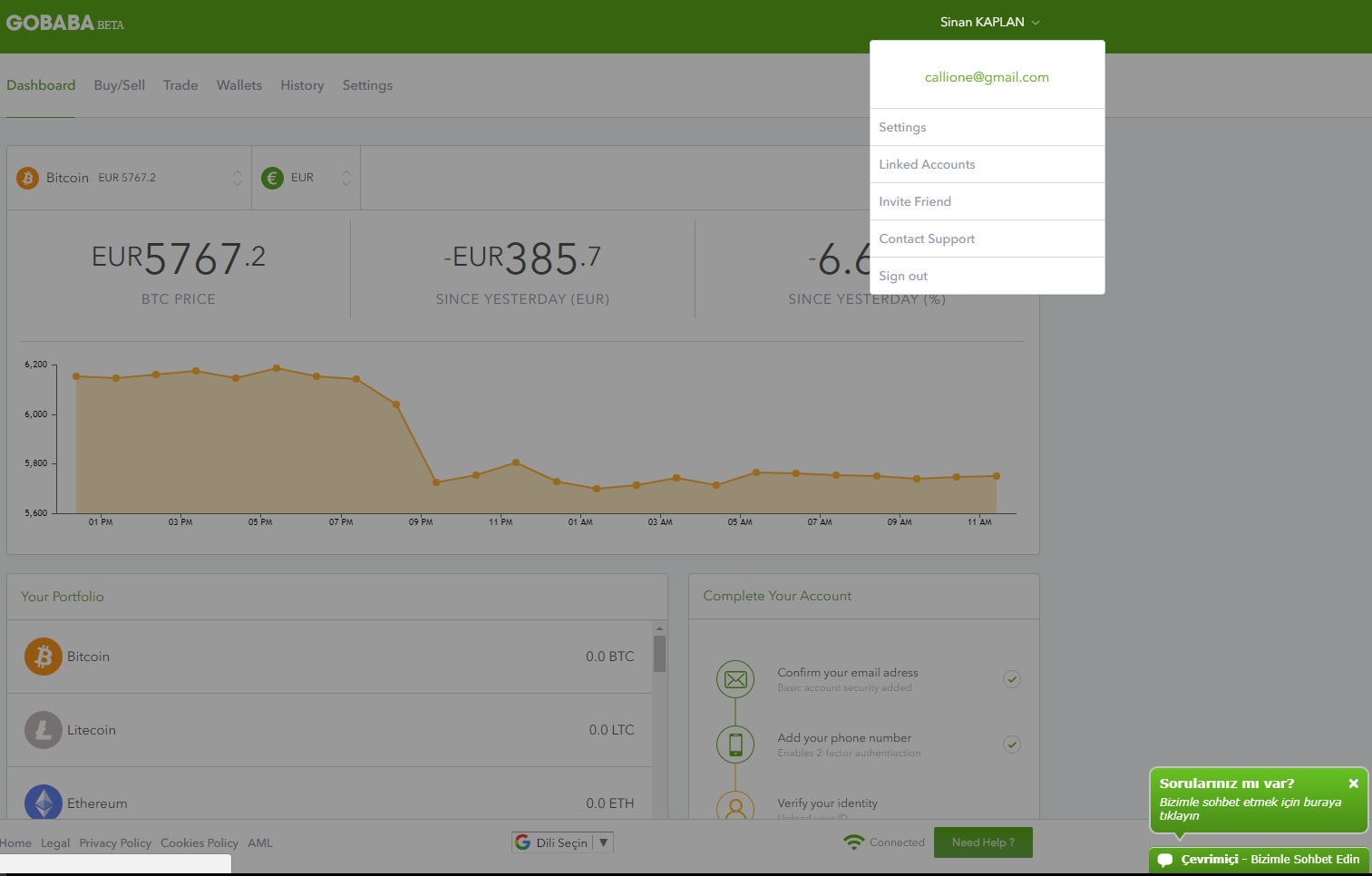Screen dimensions: 1372x876
Task: Click the chart data point at 09 PM
Action: [436, 482]
